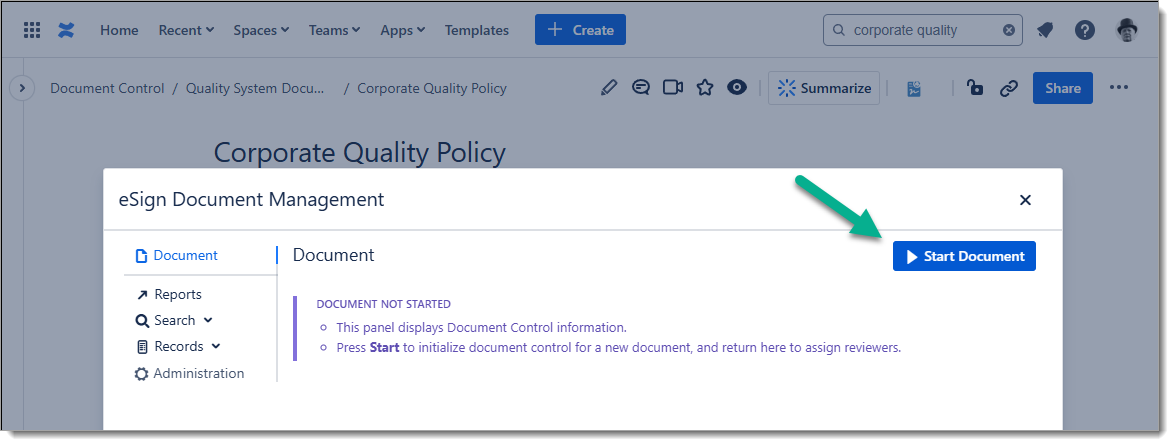Expand the Spaces dropdown menu

click(x=261, y=30)
